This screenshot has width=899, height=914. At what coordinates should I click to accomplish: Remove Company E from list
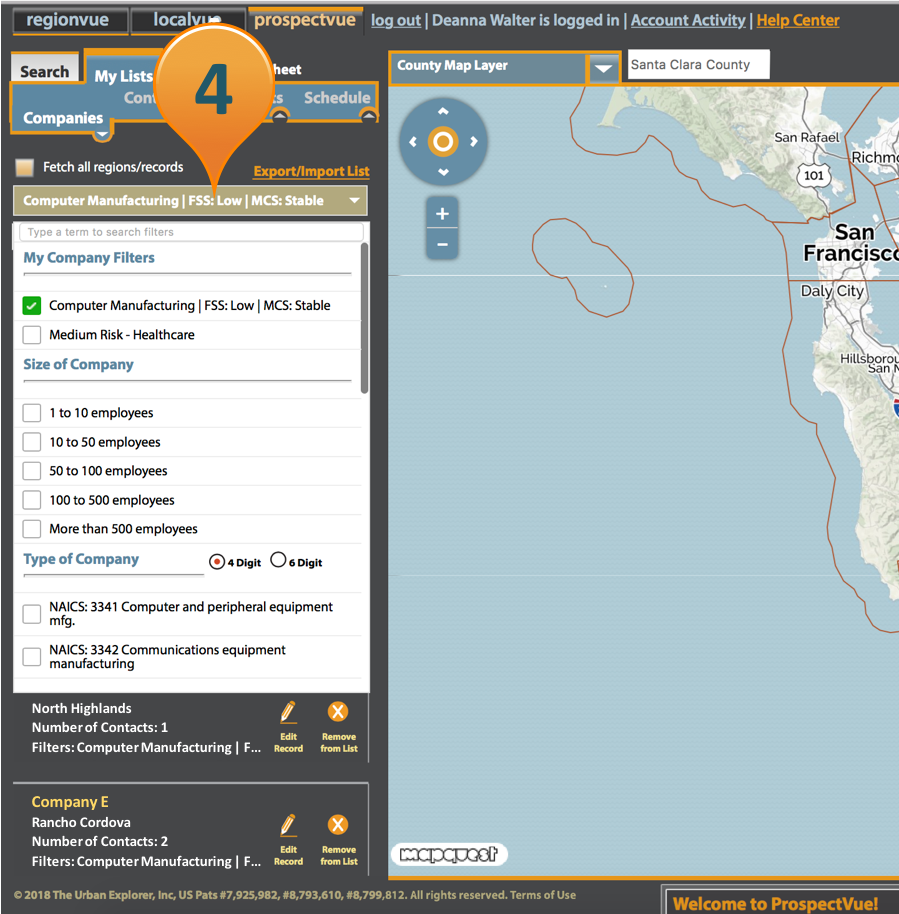click(339, 840)
